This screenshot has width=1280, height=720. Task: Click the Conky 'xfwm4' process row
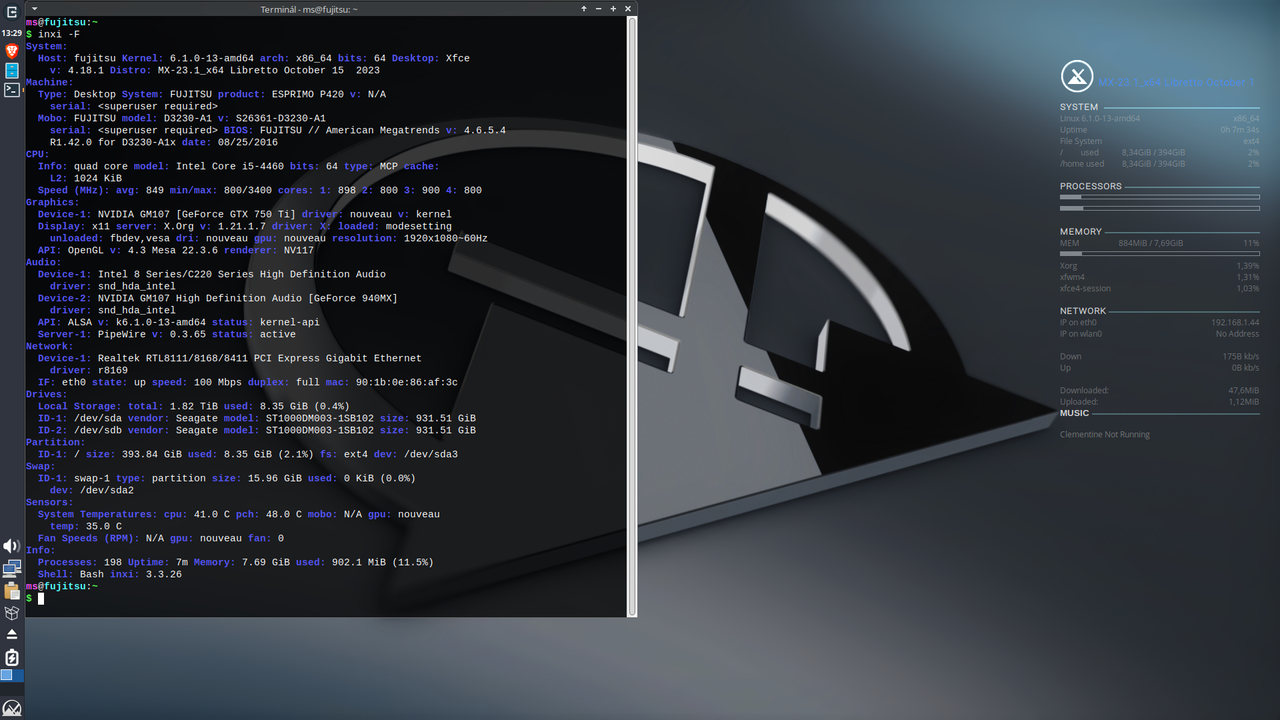1160,277
